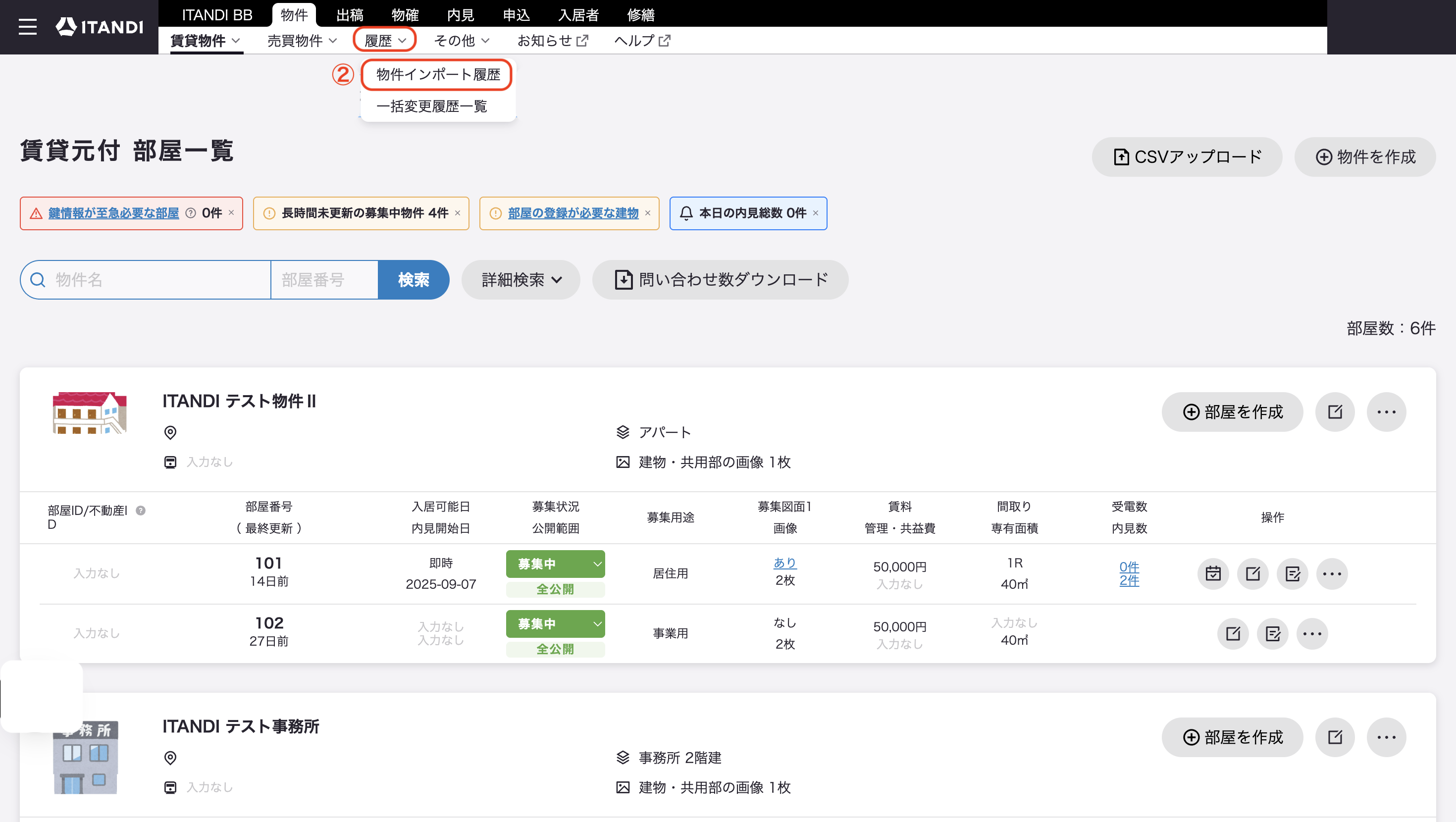Viewport: 1456px width, 822px height.
Task: Click help icon next to 部屋ID/不動産ID
Action: (141, 510)
